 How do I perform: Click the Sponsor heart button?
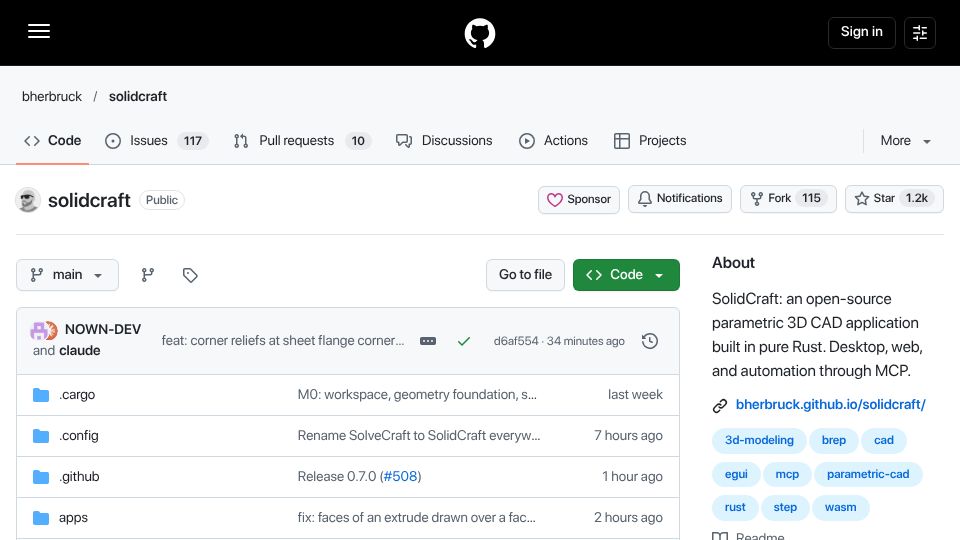point(579,200)
